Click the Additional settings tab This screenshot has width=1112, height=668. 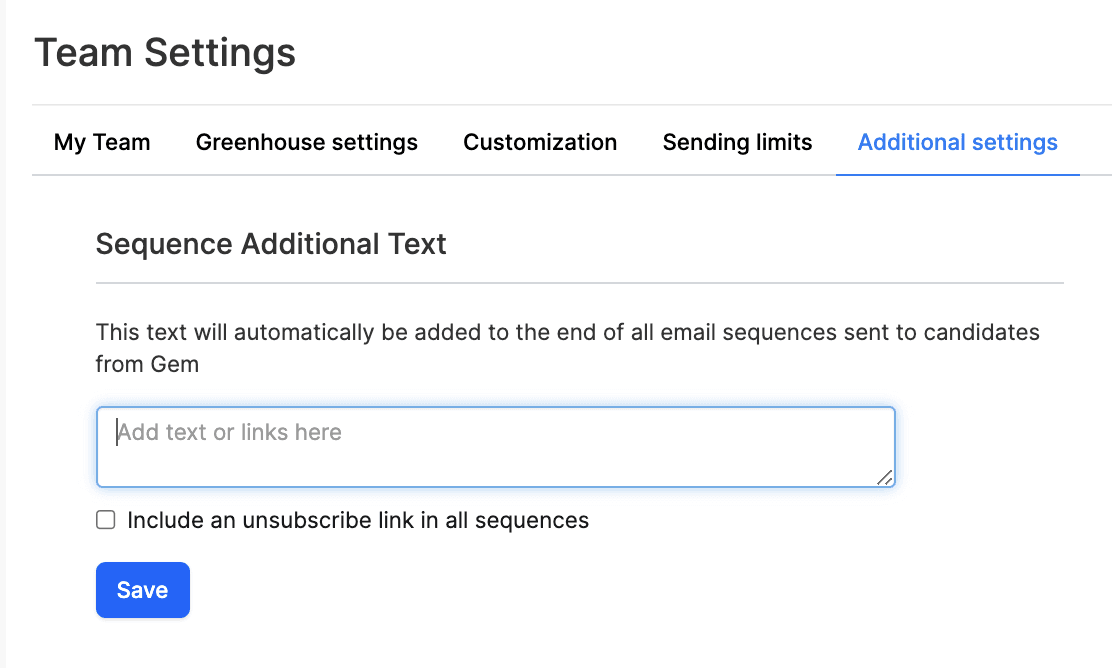click(x=957, y=142)
